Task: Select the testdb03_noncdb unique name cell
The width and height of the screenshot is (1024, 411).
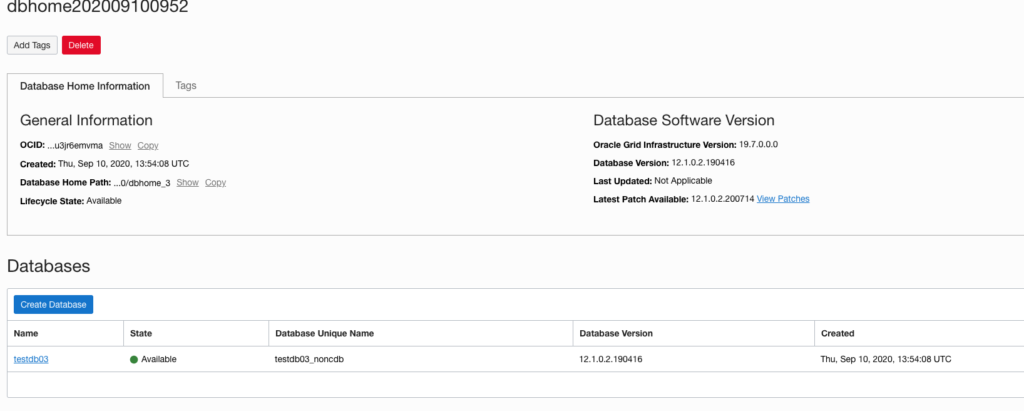Action: (x=317, y=359)
